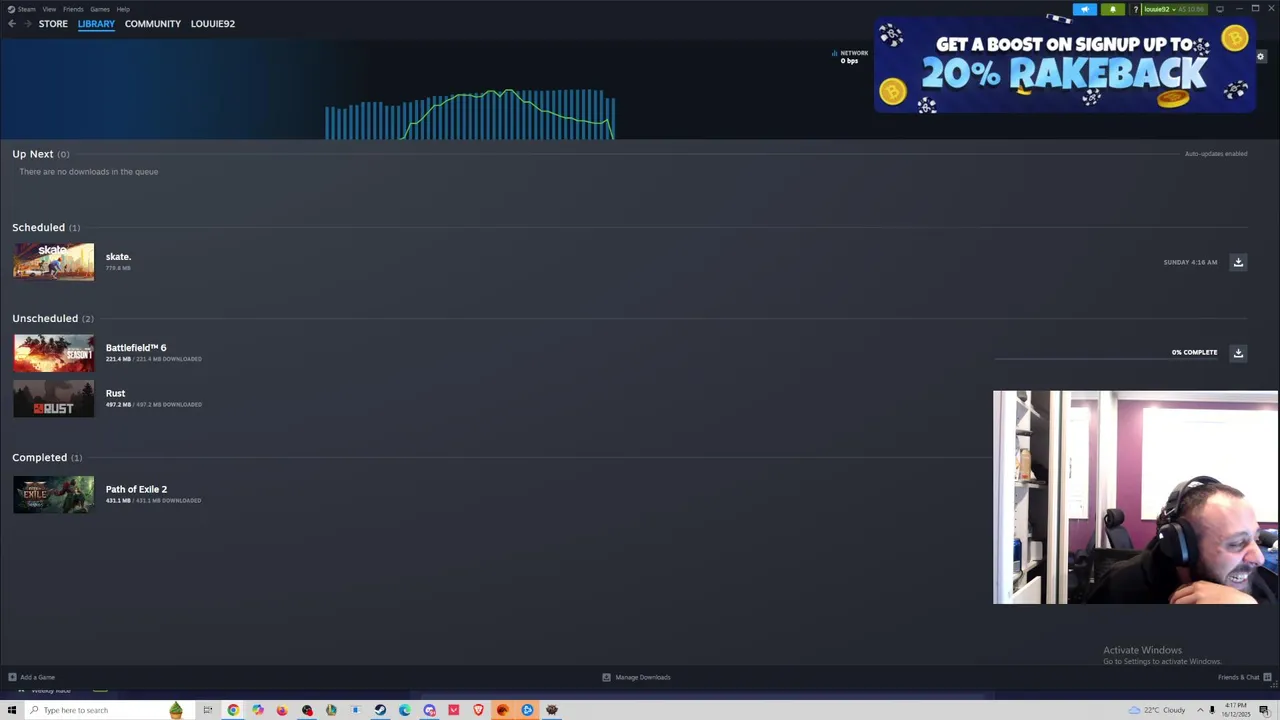Image resolution: width=1280 pixels, height=720 pixels.
Task: Click the Unscheduled section header
Action: tap(53, 318)
